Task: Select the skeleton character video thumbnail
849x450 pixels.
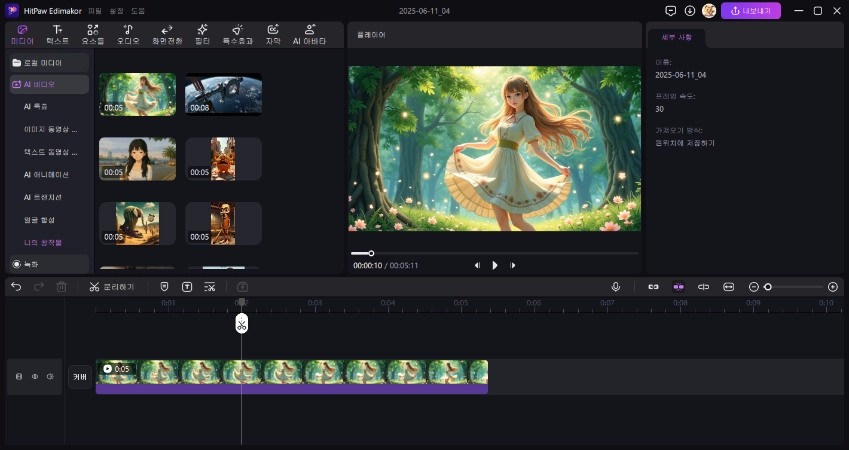Action: click(x=224, y=223)
